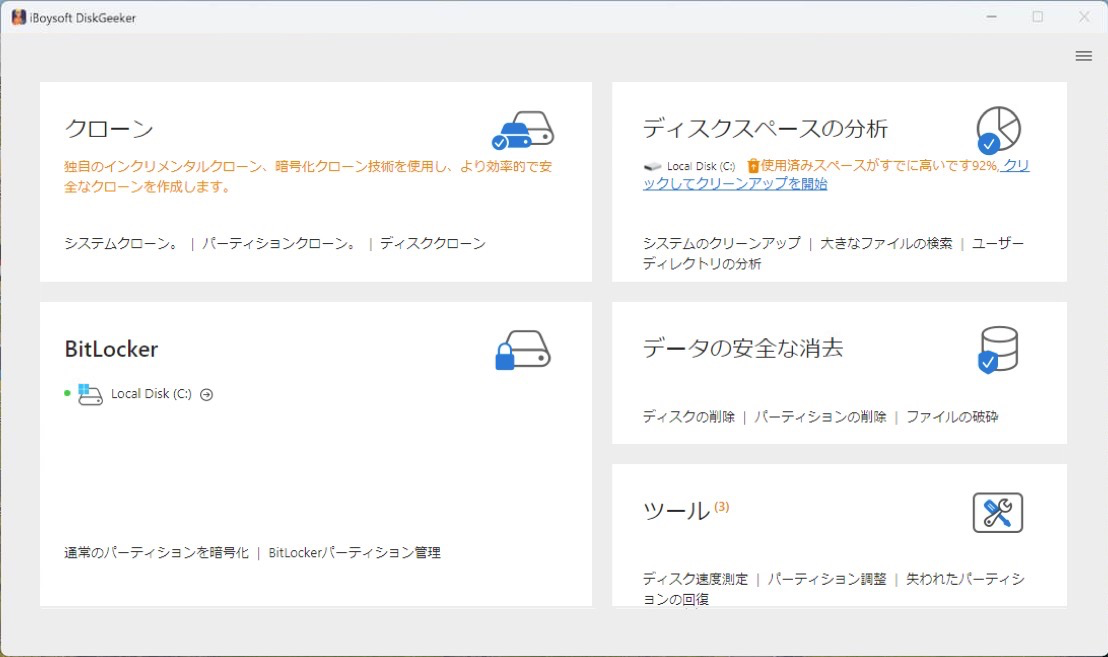Click the BitLocker locked drive icon

pyautogui.click(x=522, y=350)
